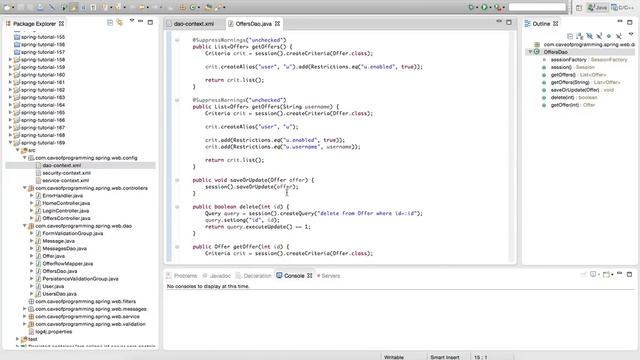Viewport: 640px width, 360px height.
Task: Toggle Hide Fields in Outline toolbar
Action: [x=589, y=36]
